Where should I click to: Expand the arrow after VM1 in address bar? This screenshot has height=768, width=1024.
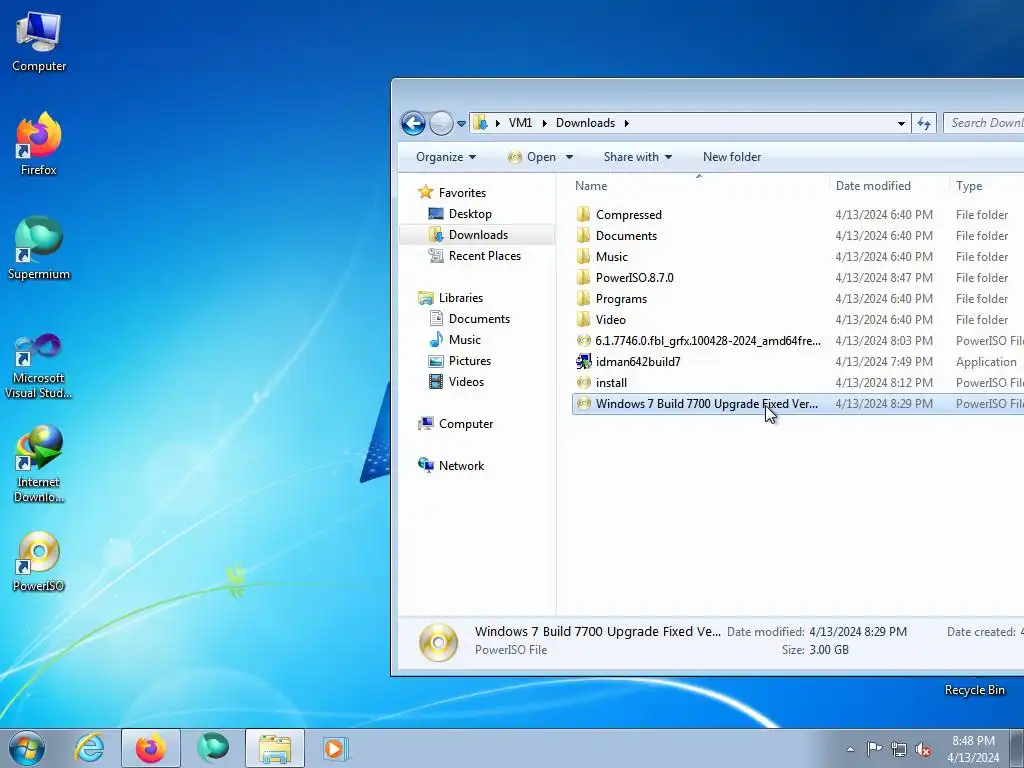pyautogui.click(x=544, y=123)
